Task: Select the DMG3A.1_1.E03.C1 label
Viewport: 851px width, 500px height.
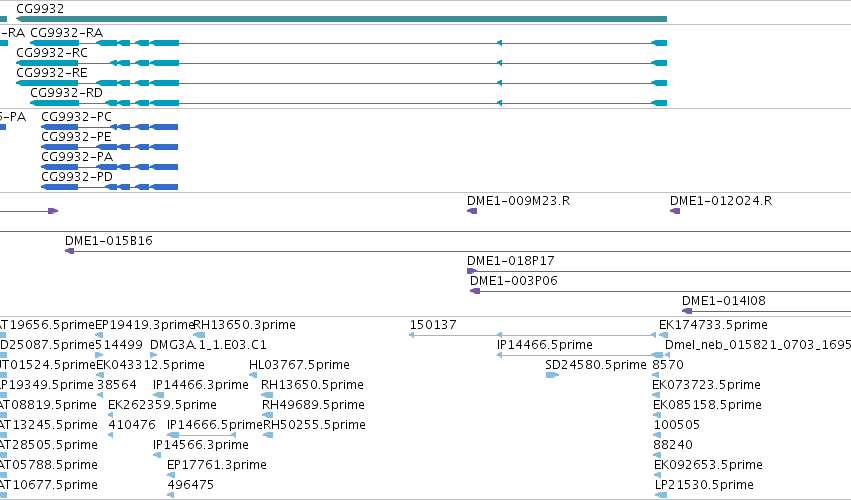Action: tap(208, 345)
